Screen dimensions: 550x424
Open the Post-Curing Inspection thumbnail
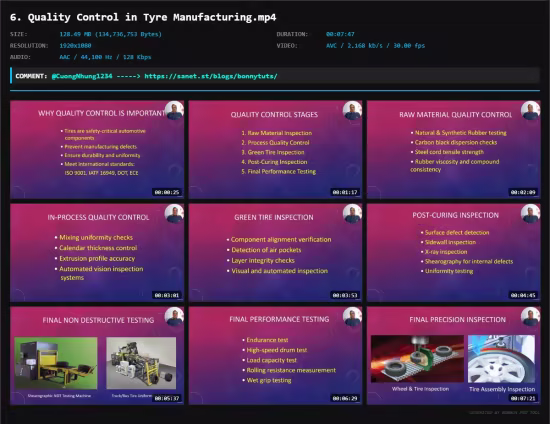(x=454, y=253)
